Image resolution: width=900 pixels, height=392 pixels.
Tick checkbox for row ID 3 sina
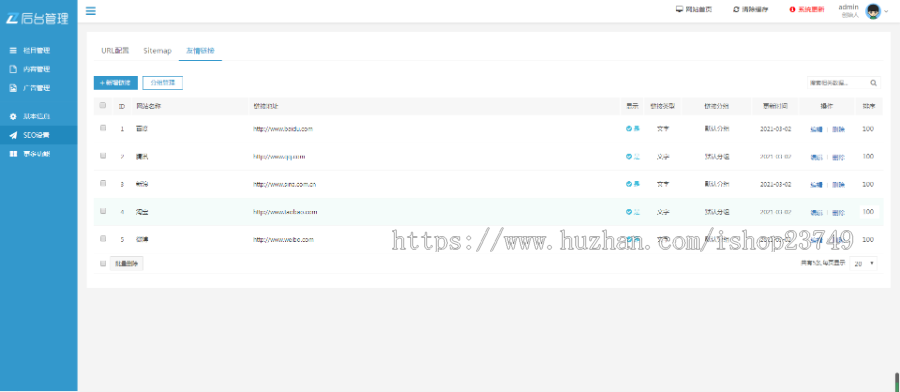(103, 183)
